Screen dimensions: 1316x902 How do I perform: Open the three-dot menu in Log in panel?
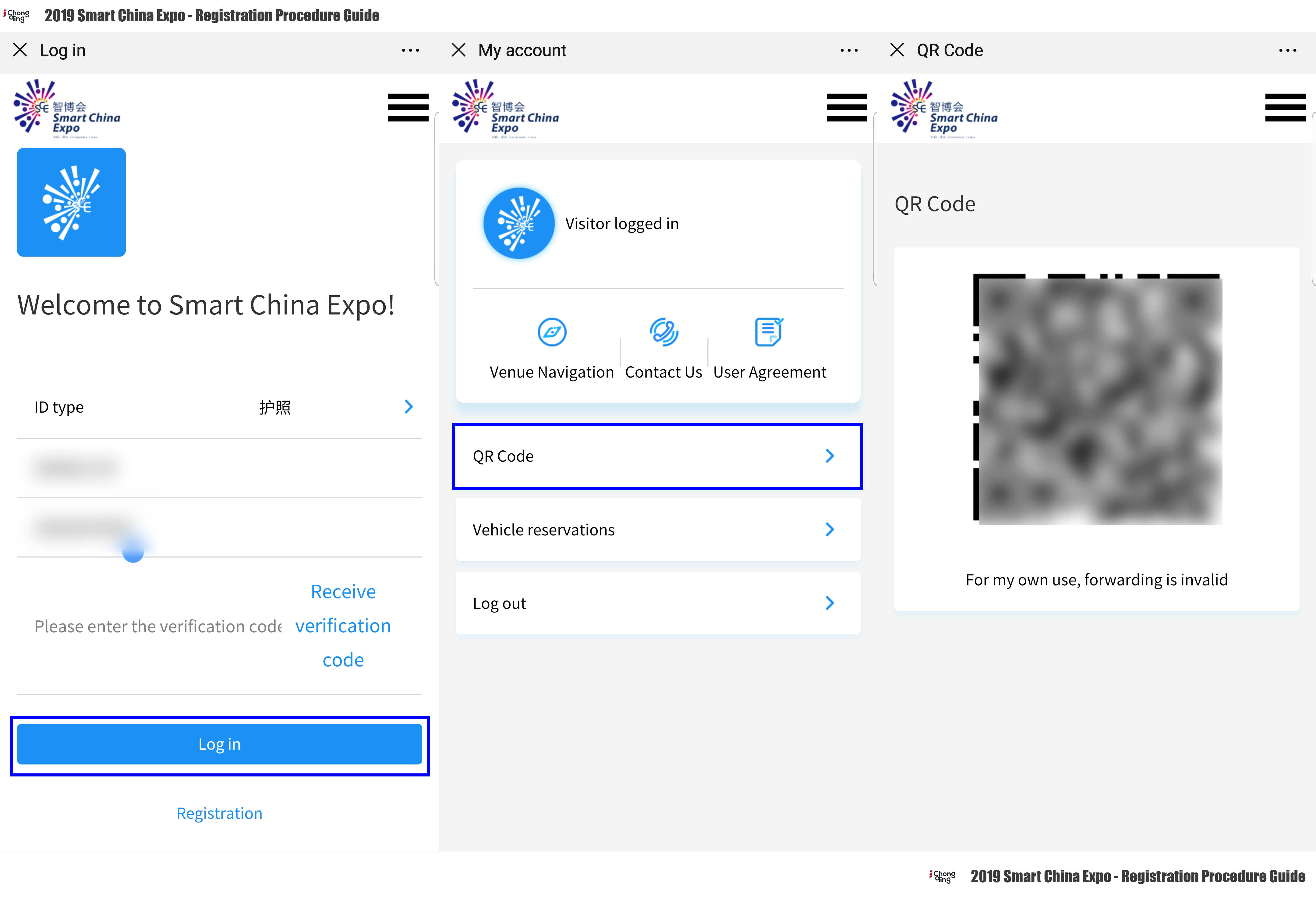coord(411,50)
